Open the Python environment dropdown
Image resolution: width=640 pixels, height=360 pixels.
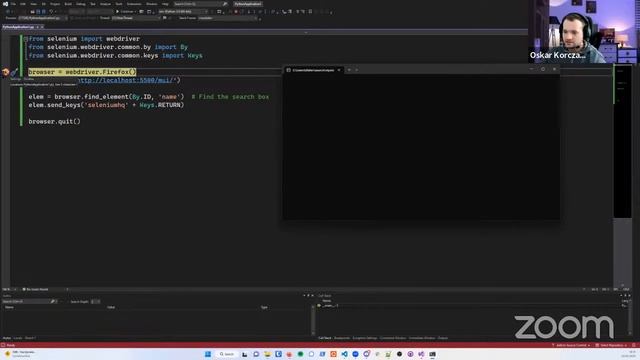click(183, 11)
